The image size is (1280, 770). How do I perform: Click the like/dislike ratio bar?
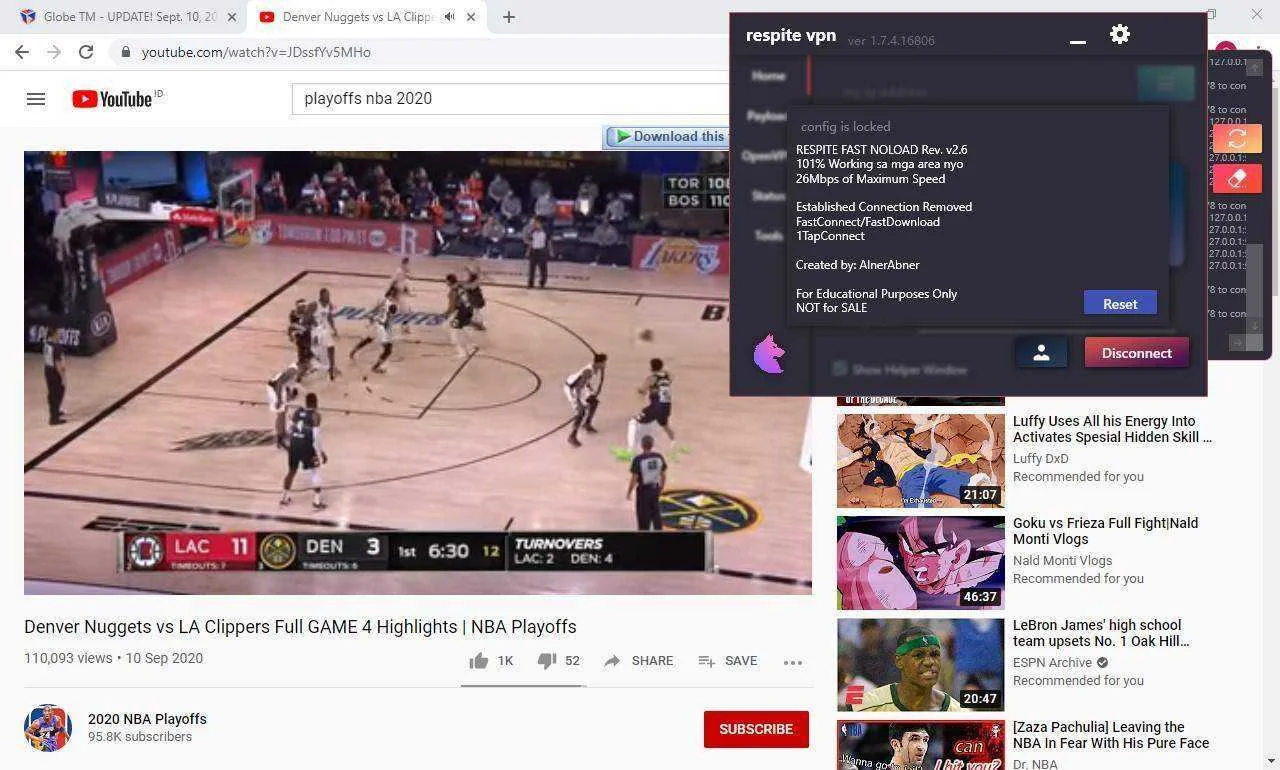coord(523,686)
